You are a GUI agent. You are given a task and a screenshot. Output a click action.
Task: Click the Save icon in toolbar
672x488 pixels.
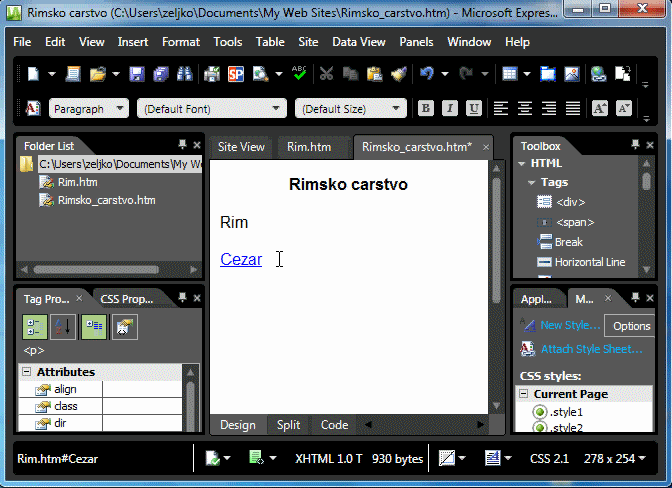click(x=136, y=74)
